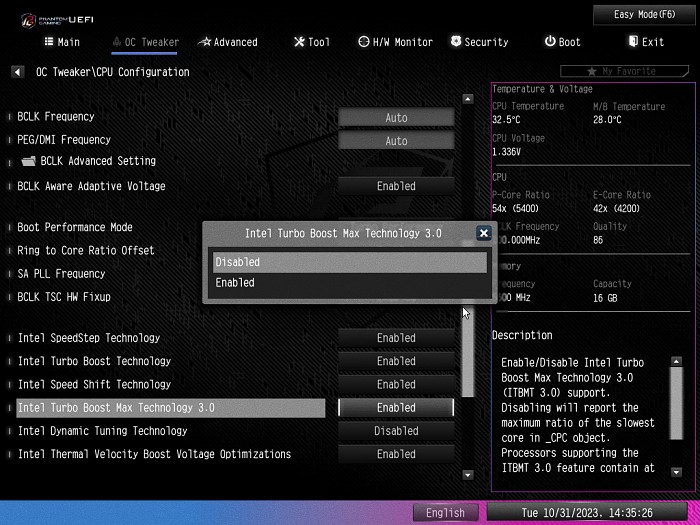The image size is (700, 525).
Task: Click the P-Core Ratio 54x (5400) value
Action: tap(516, 208)
